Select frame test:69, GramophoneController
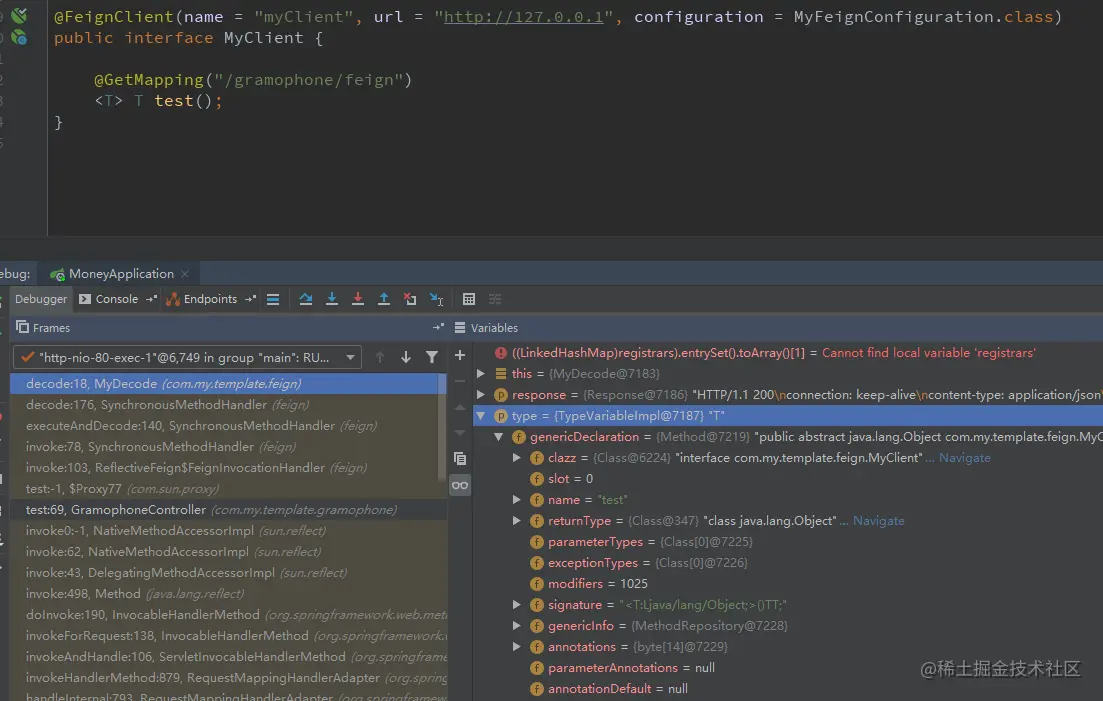The width and height of the screenshot is (1103, 701). tap(229, 510)
